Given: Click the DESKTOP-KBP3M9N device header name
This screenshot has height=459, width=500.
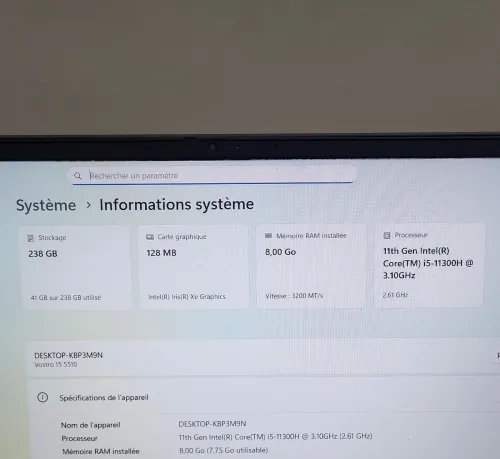Looking at the screenshot, I should (x=68, y=355).
